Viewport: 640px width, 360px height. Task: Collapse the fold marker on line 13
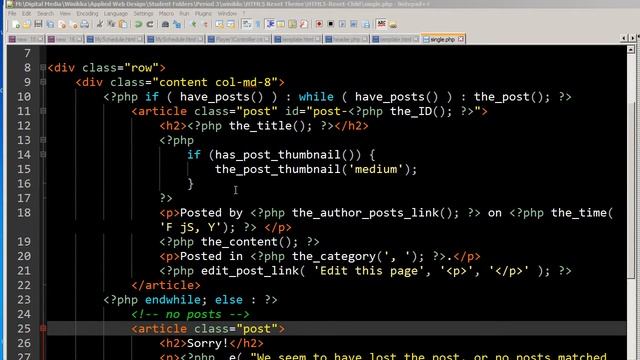tap(43, 140)
